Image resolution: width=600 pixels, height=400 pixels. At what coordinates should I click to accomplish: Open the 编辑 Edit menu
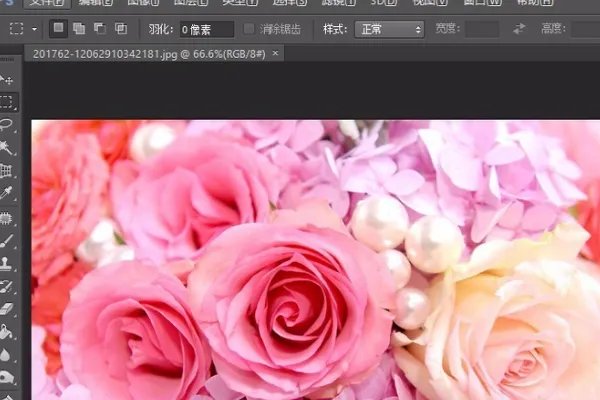96,3
